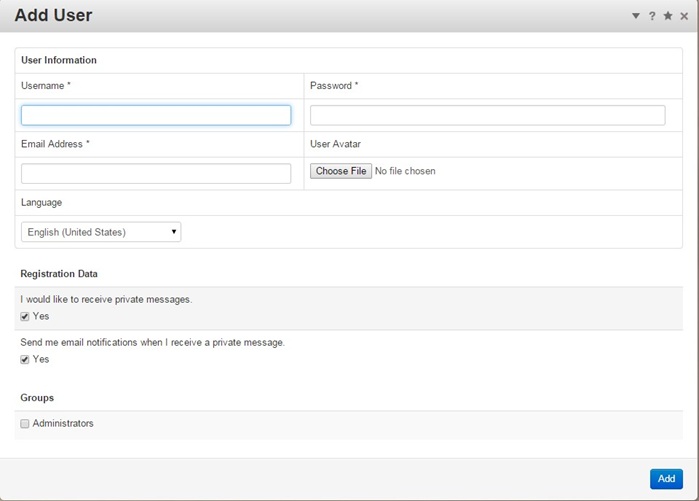Close the Add User dialog with X
The image size is (699, 501).
[684, 16]
